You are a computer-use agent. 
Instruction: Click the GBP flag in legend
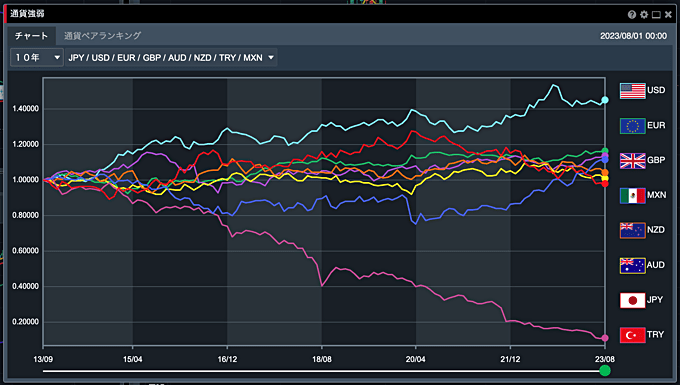pyautogui.click(x=632, y=160)
